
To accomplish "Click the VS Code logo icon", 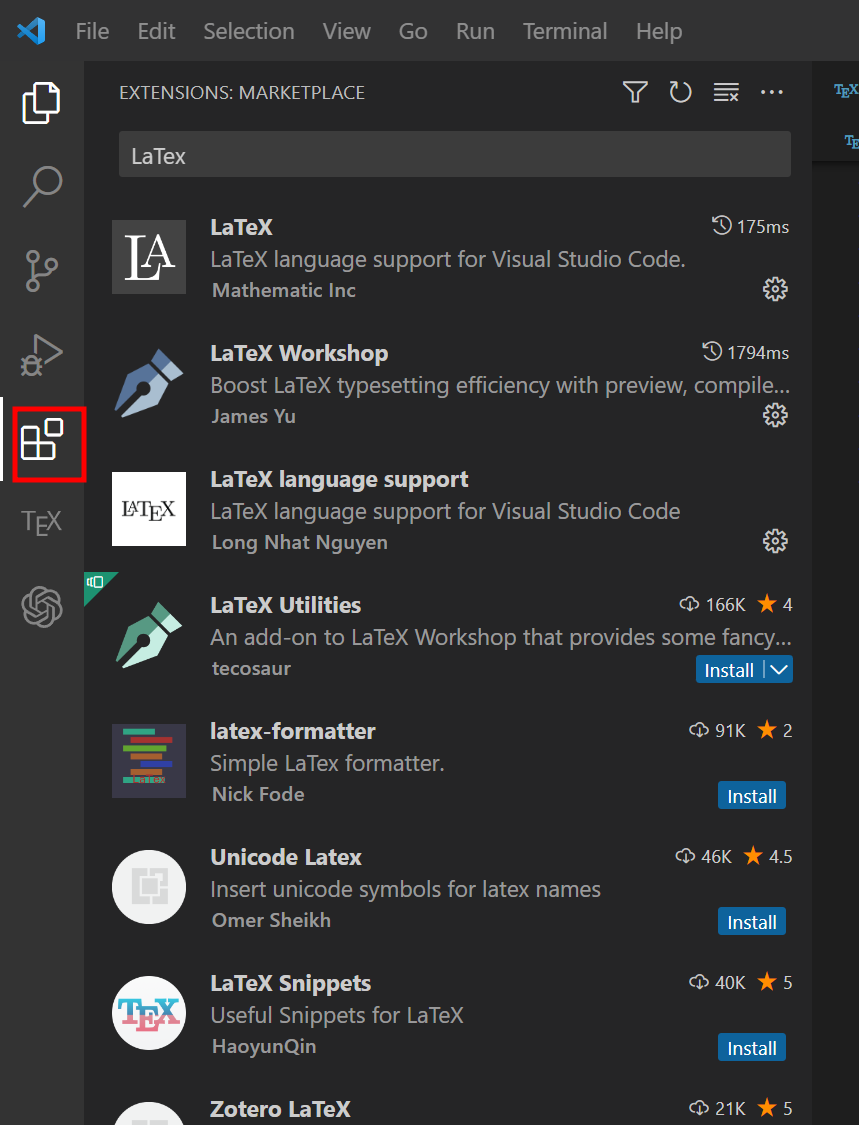I will point(32,31).
